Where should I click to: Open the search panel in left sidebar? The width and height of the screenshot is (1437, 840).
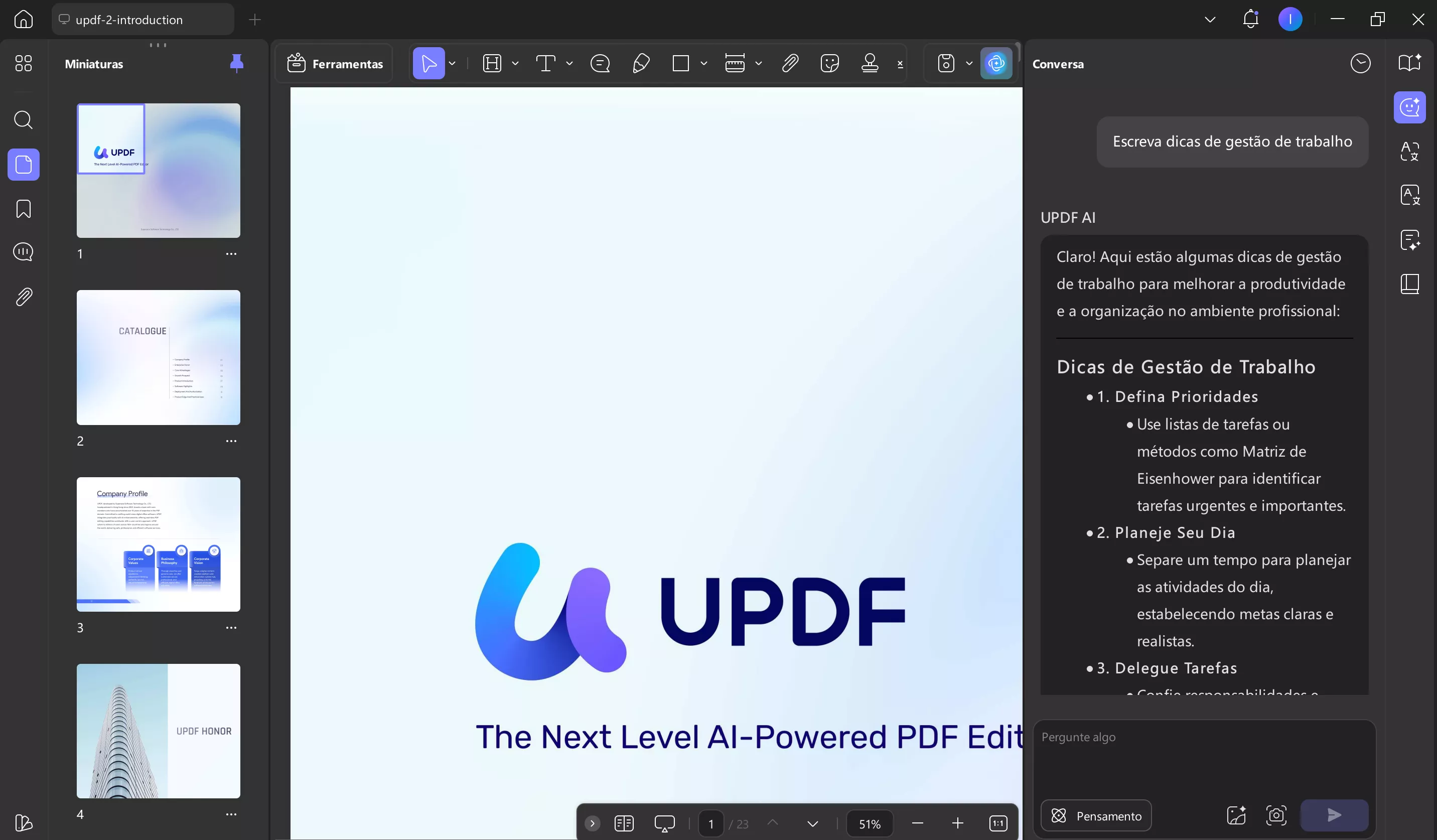click(x=24, y=120)
